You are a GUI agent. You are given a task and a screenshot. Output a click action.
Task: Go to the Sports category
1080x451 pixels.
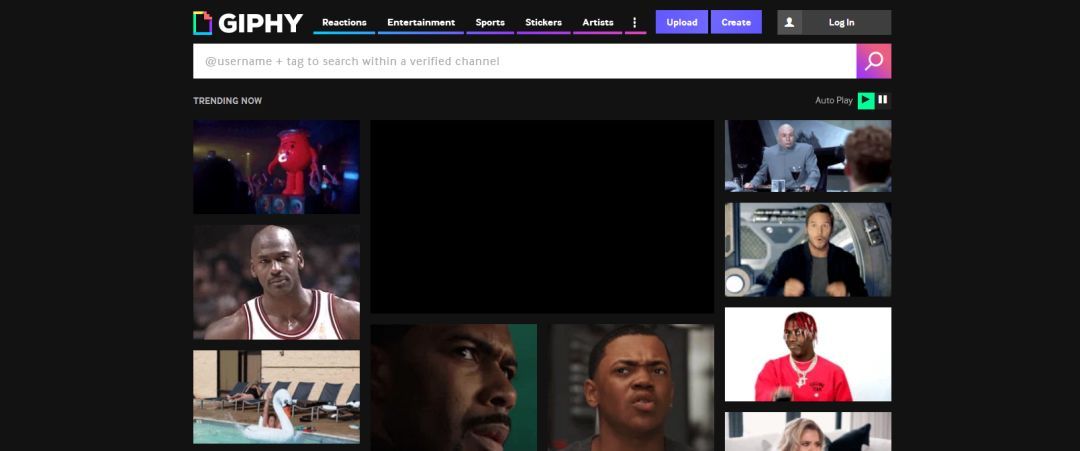tap(490, 22)
